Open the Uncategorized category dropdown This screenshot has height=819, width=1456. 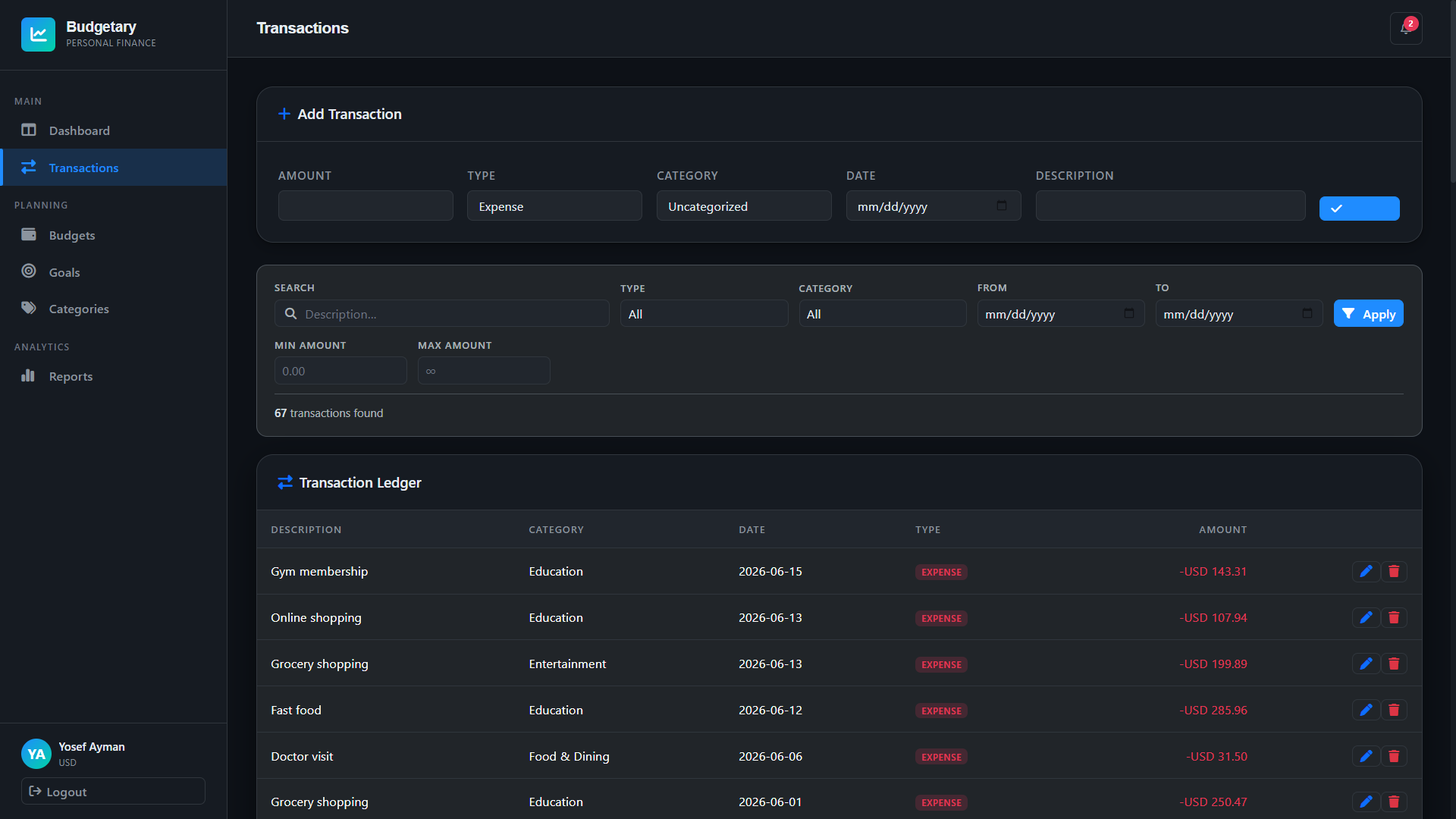(744, 206)
